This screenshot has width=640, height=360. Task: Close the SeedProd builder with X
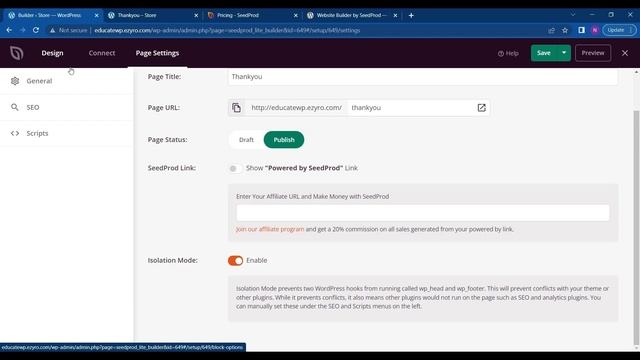[624, 53]
